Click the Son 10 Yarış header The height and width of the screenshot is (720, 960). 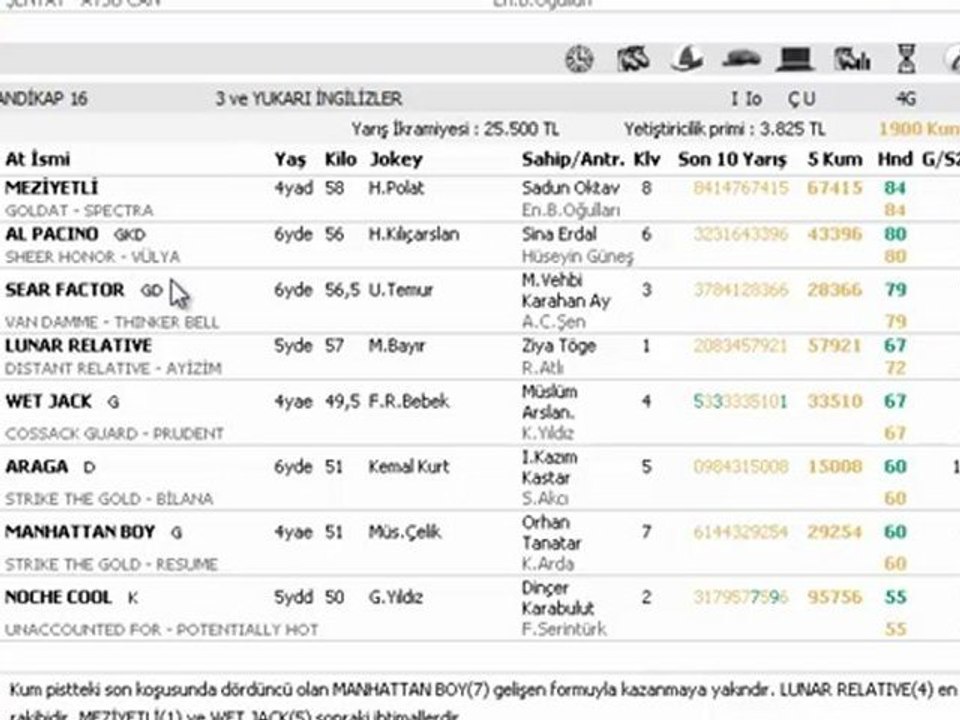pos(732,160)
